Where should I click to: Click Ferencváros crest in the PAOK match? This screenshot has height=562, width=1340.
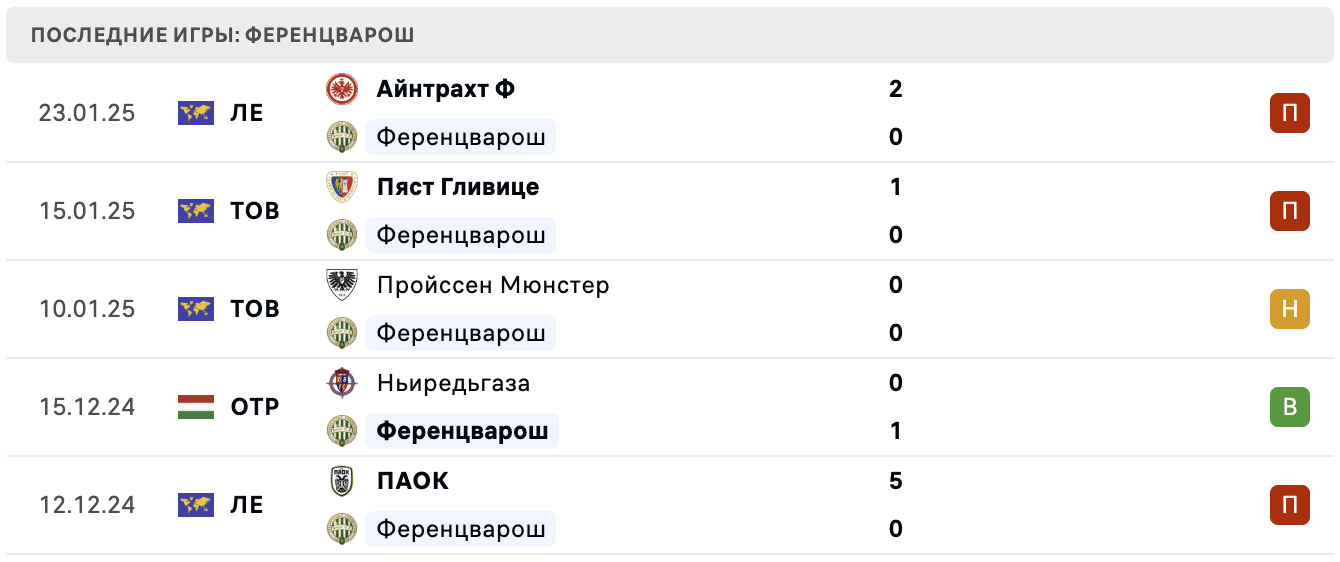coord(342,529)
